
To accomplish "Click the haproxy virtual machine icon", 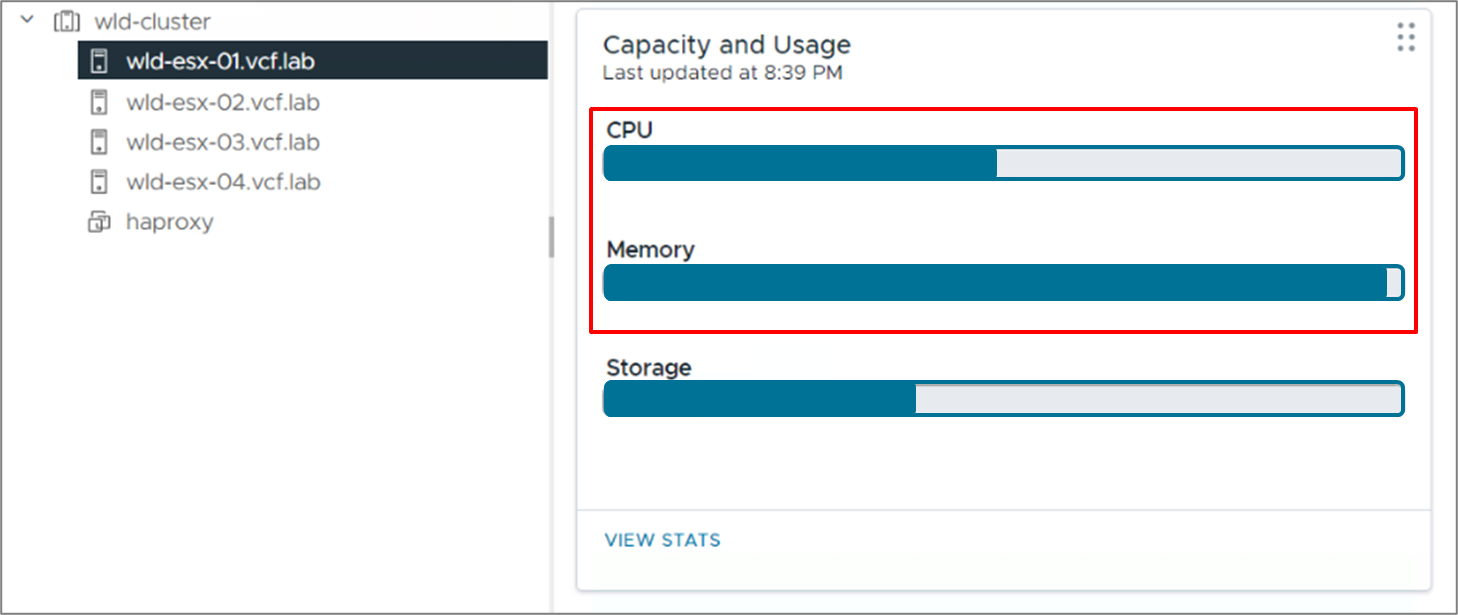I will tap(98, 222).
